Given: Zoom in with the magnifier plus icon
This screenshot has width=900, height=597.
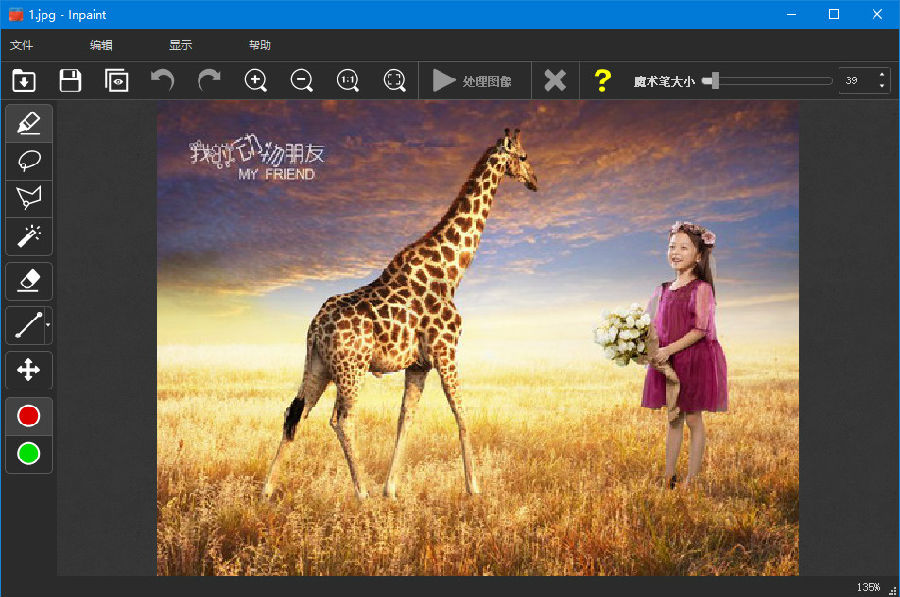Looking at the screenshot, I should (255, 80).
